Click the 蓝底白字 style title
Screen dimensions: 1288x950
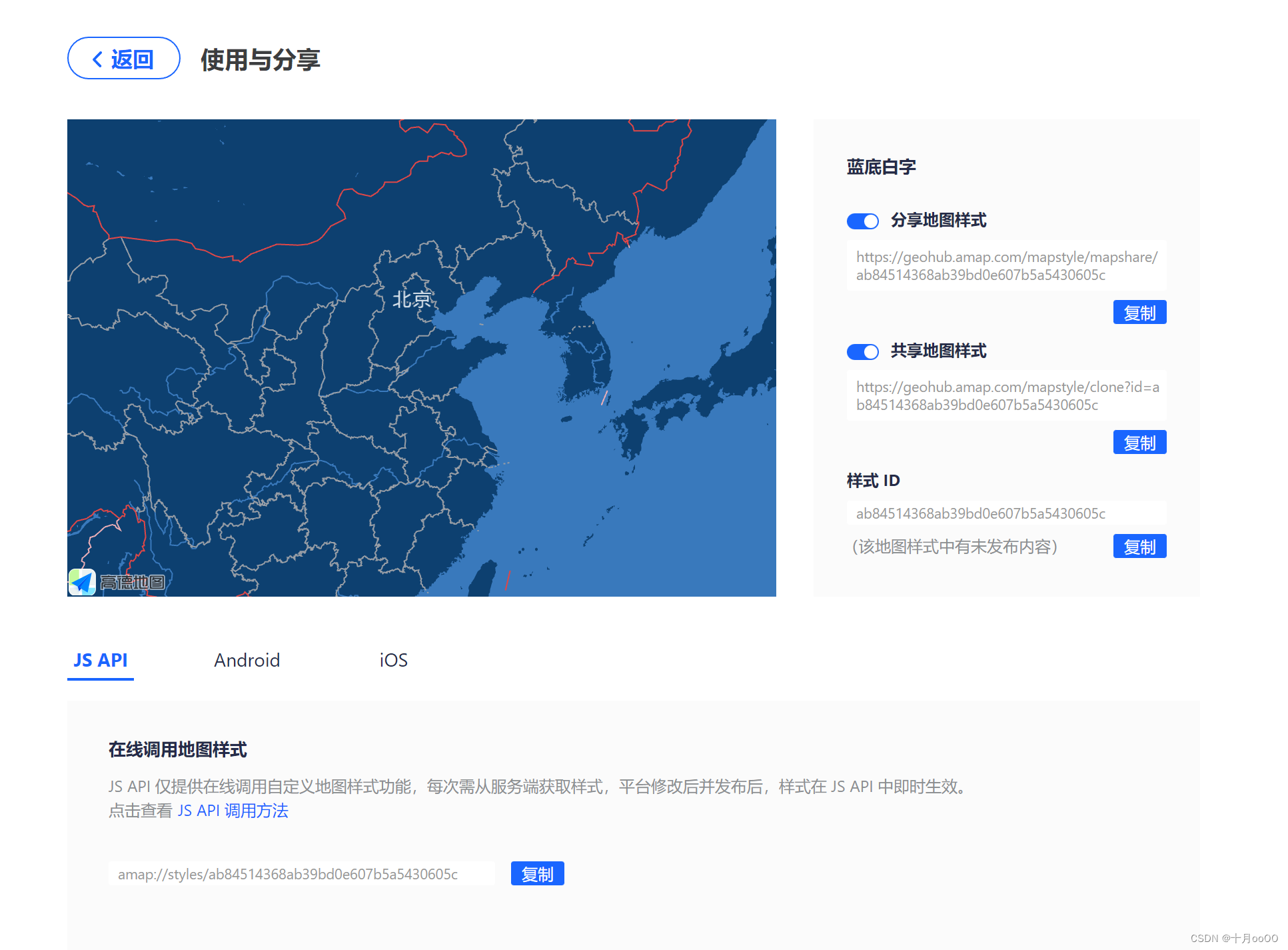pyautogui.click(x=880, y=167)
